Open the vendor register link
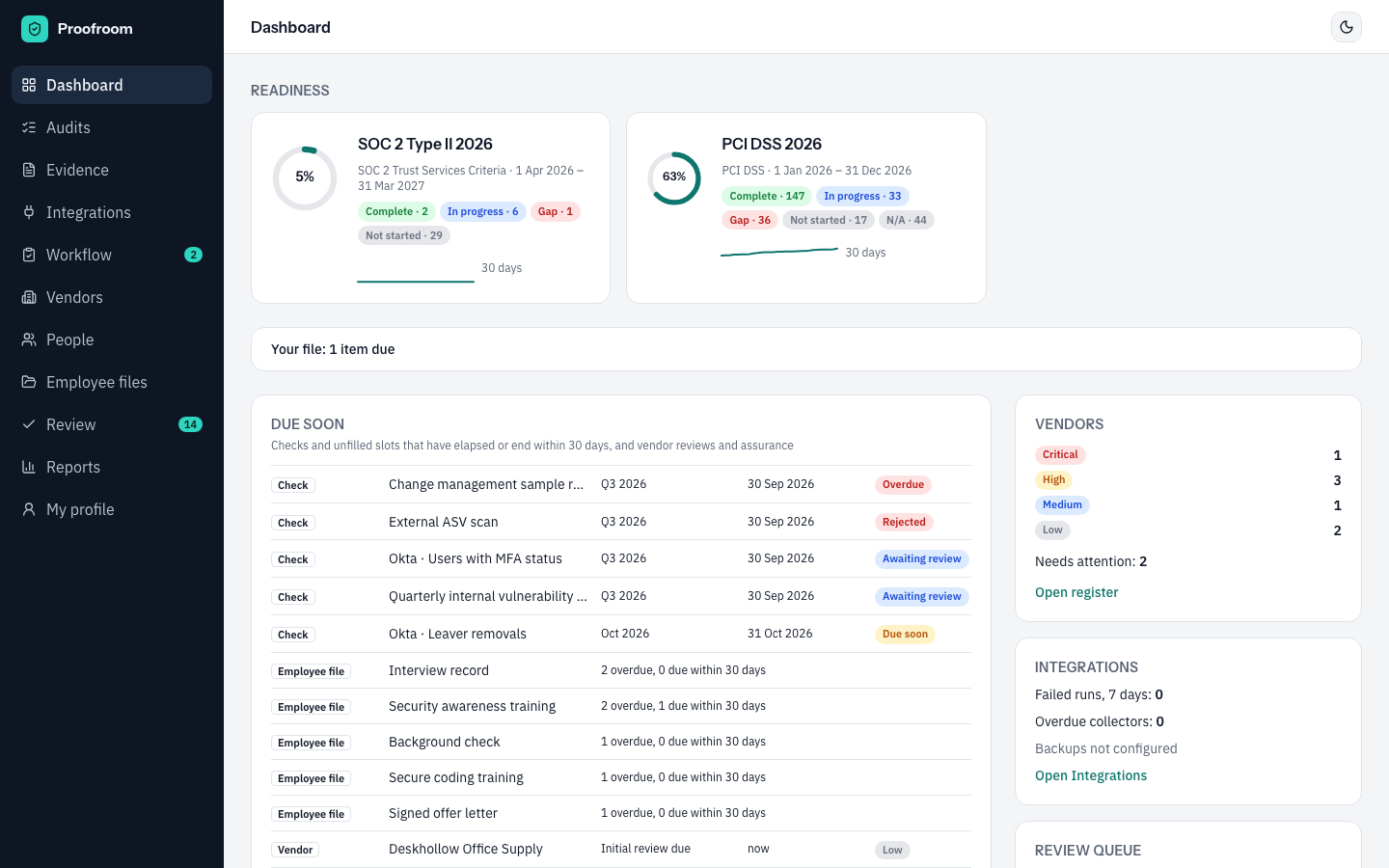This screenshot has width=1389, height=868. (x=1076, y=592)
